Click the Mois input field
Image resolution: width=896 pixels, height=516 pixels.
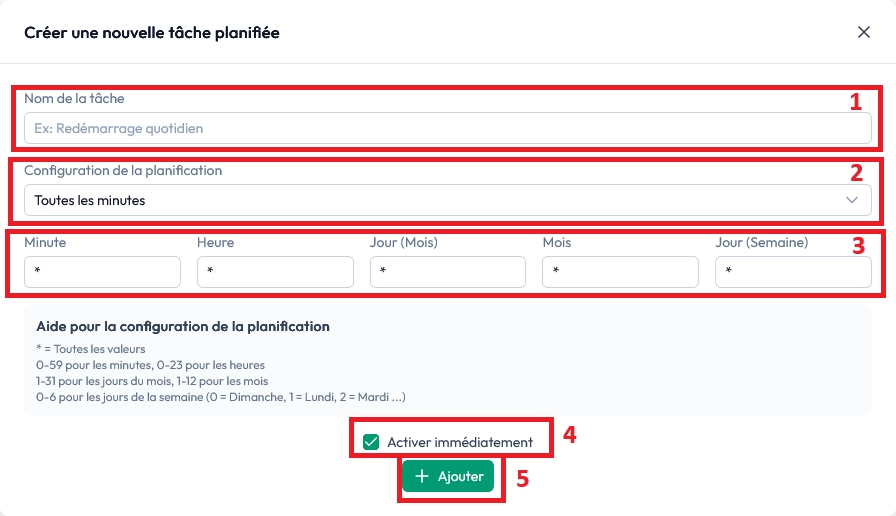pos(620,272)
